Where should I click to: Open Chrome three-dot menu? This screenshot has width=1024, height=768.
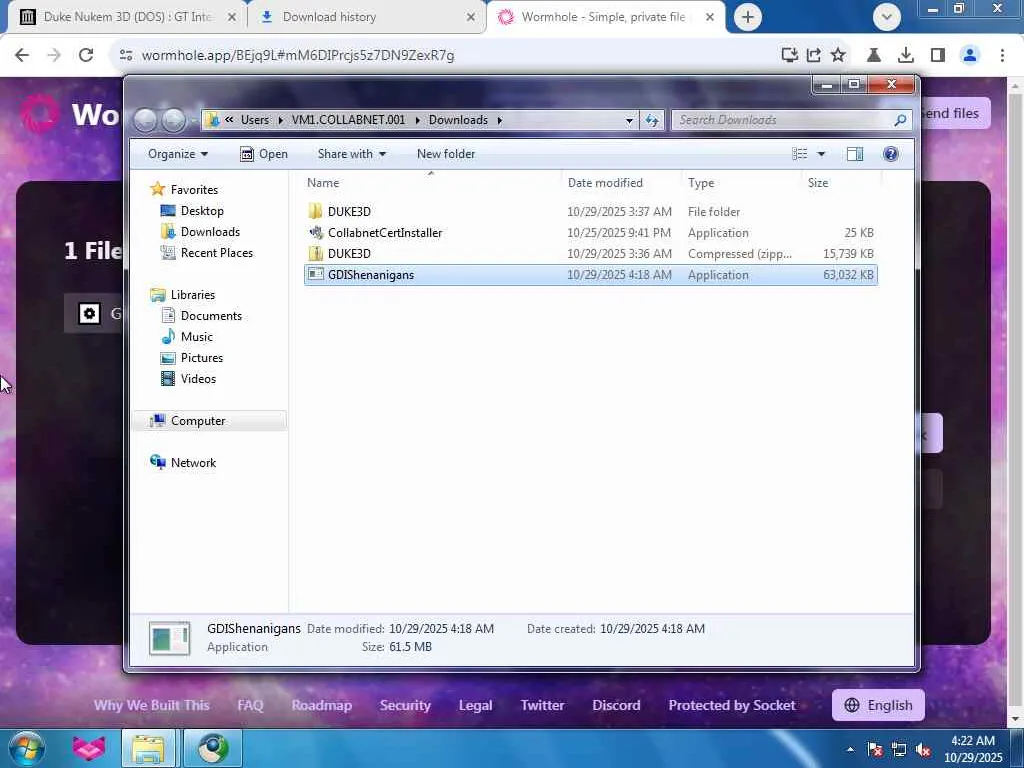click(1002, 55)
